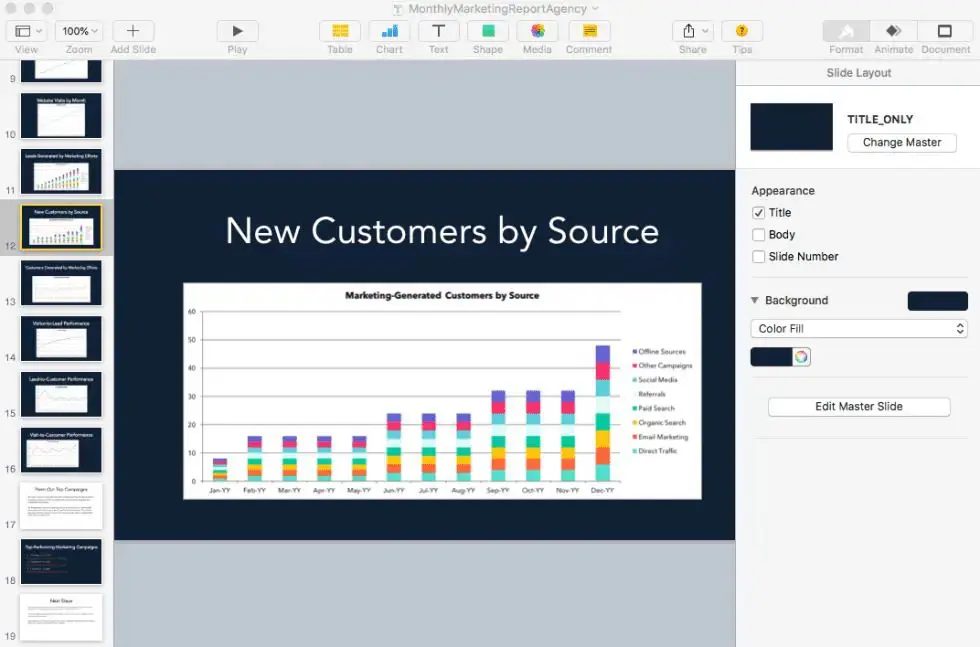
Task: Open the Color Fill dropdown
Action: tap(859, 329)
